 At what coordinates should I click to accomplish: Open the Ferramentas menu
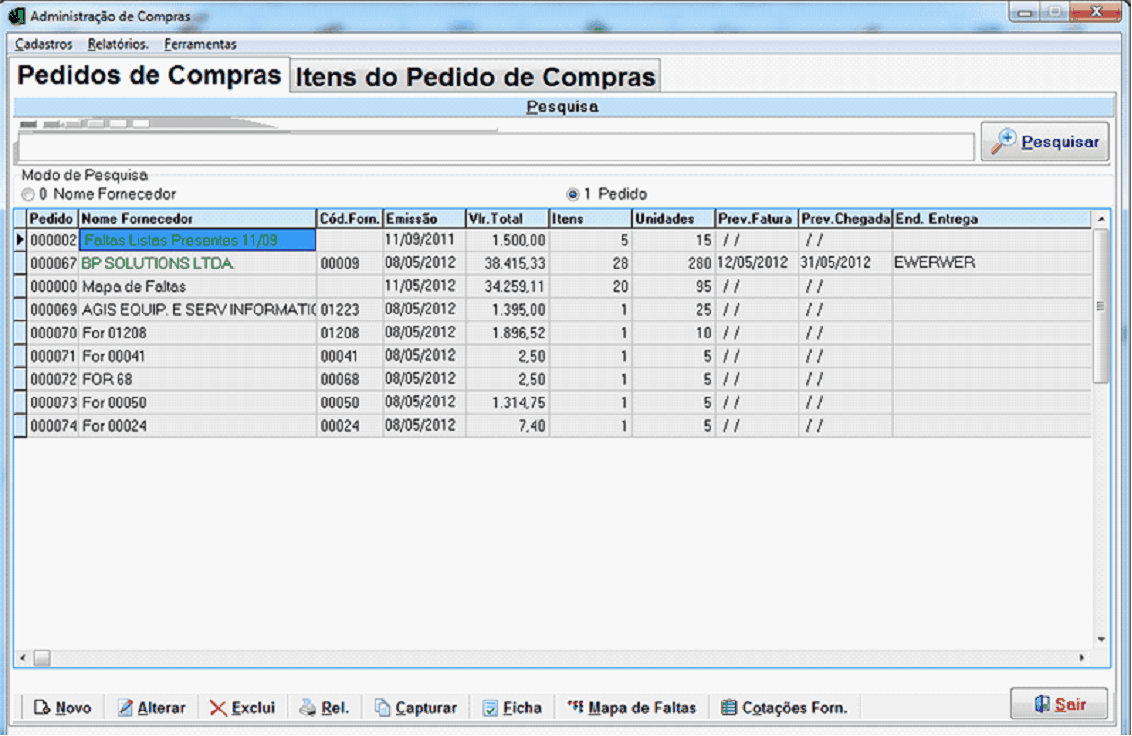pyautogui.click(x=200, y=44)
